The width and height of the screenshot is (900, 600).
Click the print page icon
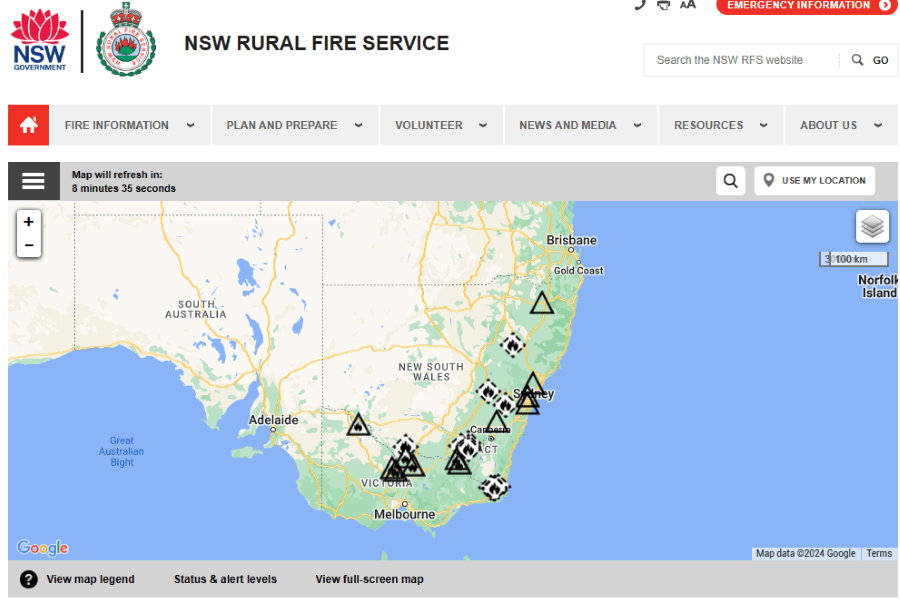tap(664, 5)
